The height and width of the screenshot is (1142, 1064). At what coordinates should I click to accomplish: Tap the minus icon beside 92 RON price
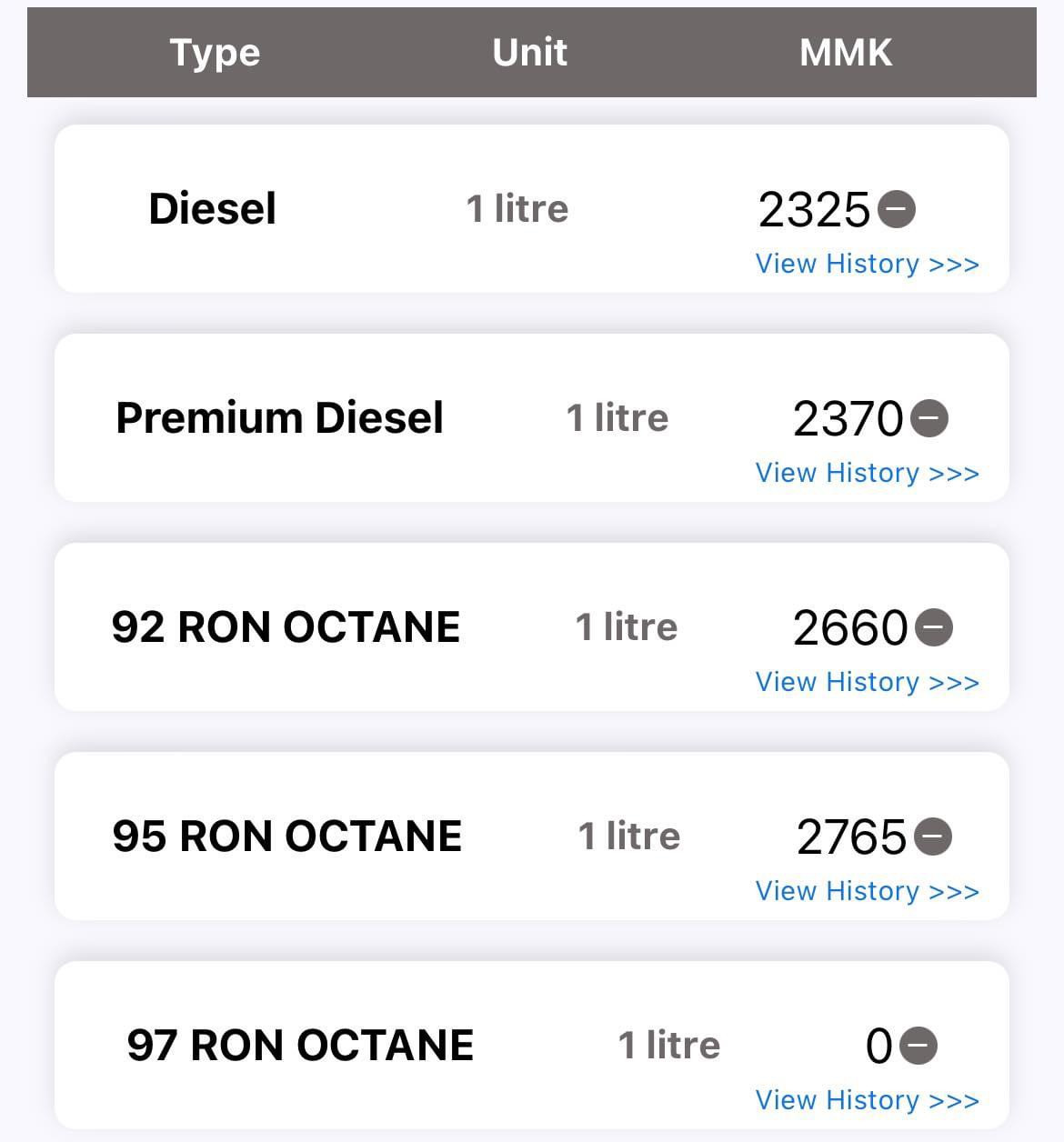tap(934, 627)
